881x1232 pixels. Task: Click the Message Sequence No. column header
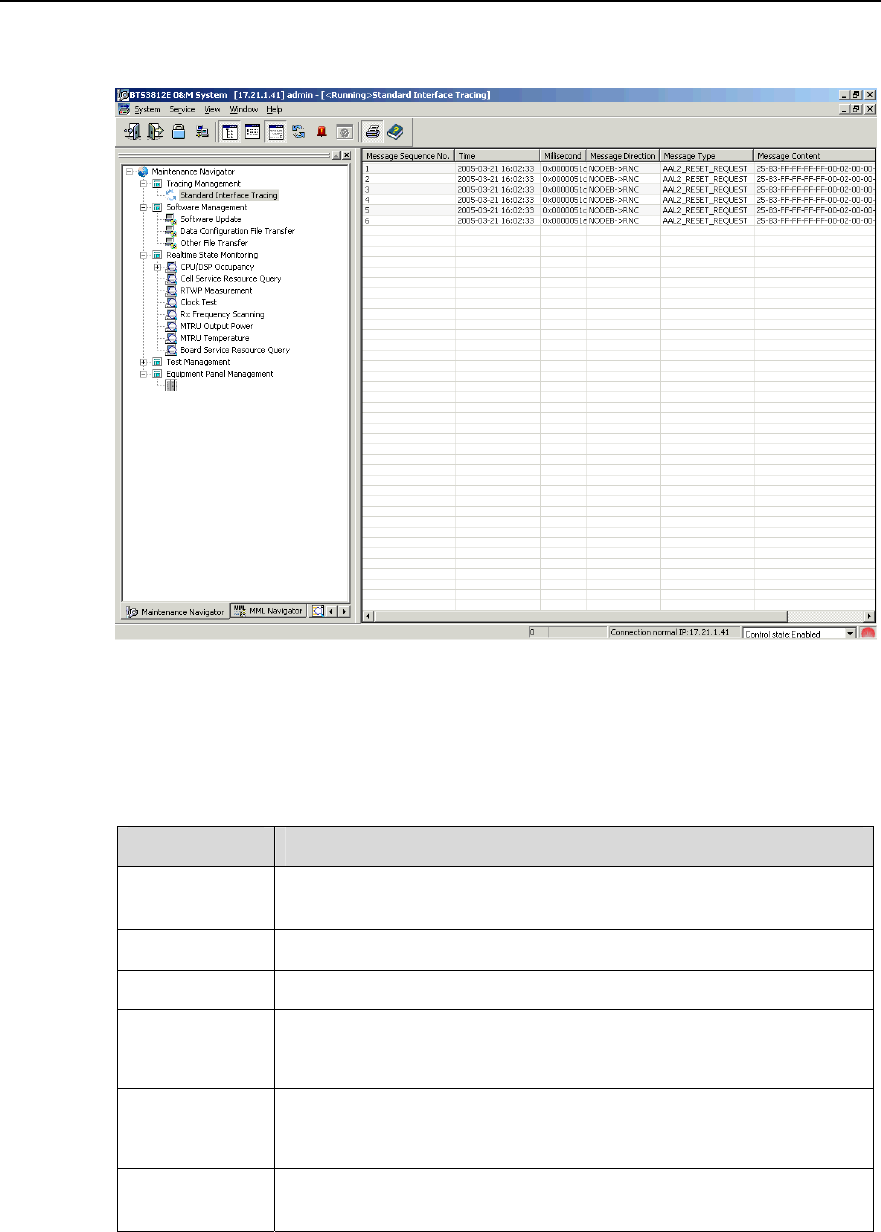[x=408, y=156]
